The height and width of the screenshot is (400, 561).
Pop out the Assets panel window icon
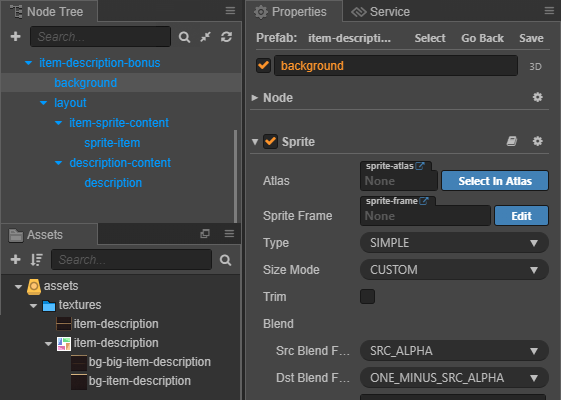(205, 234)
